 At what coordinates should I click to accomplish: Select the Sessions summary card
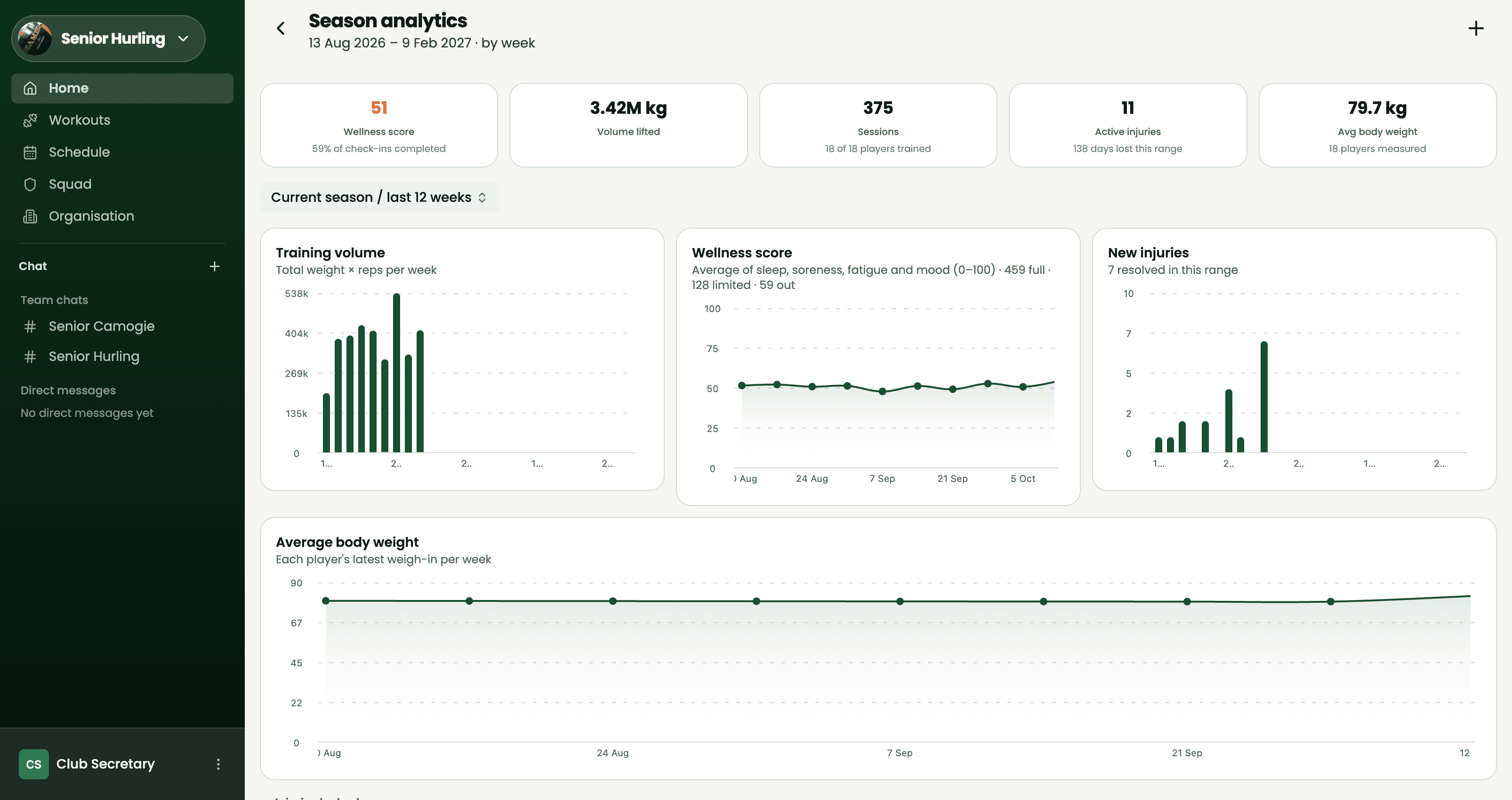[878, 125]
